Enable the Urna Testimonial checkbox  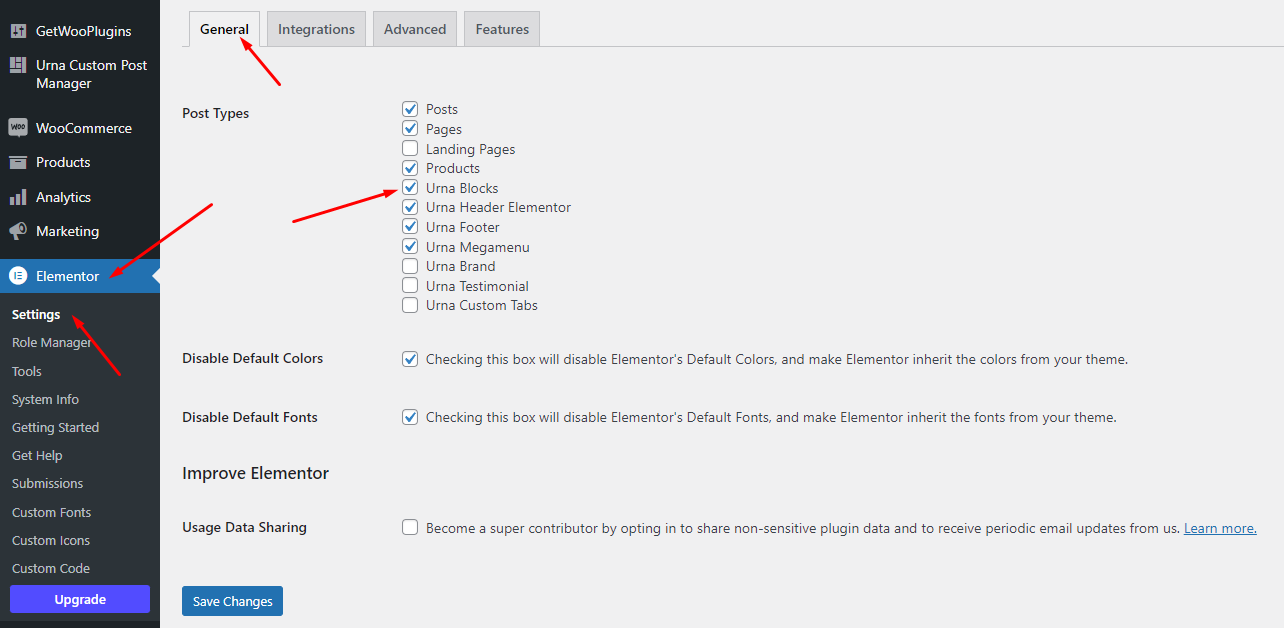(x=410, y=285)
